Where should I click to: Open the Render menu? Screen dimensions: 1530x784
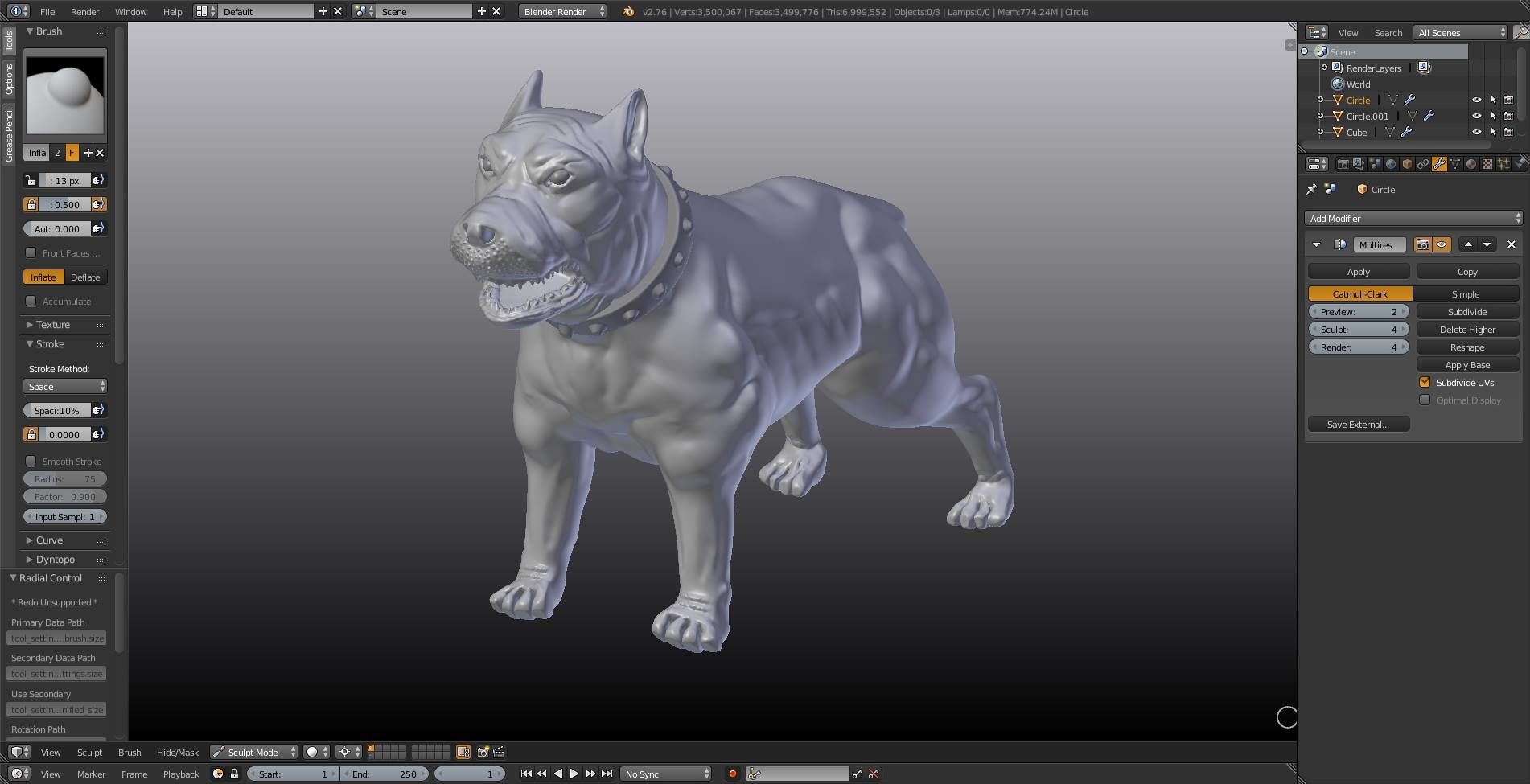click(84, 11)
